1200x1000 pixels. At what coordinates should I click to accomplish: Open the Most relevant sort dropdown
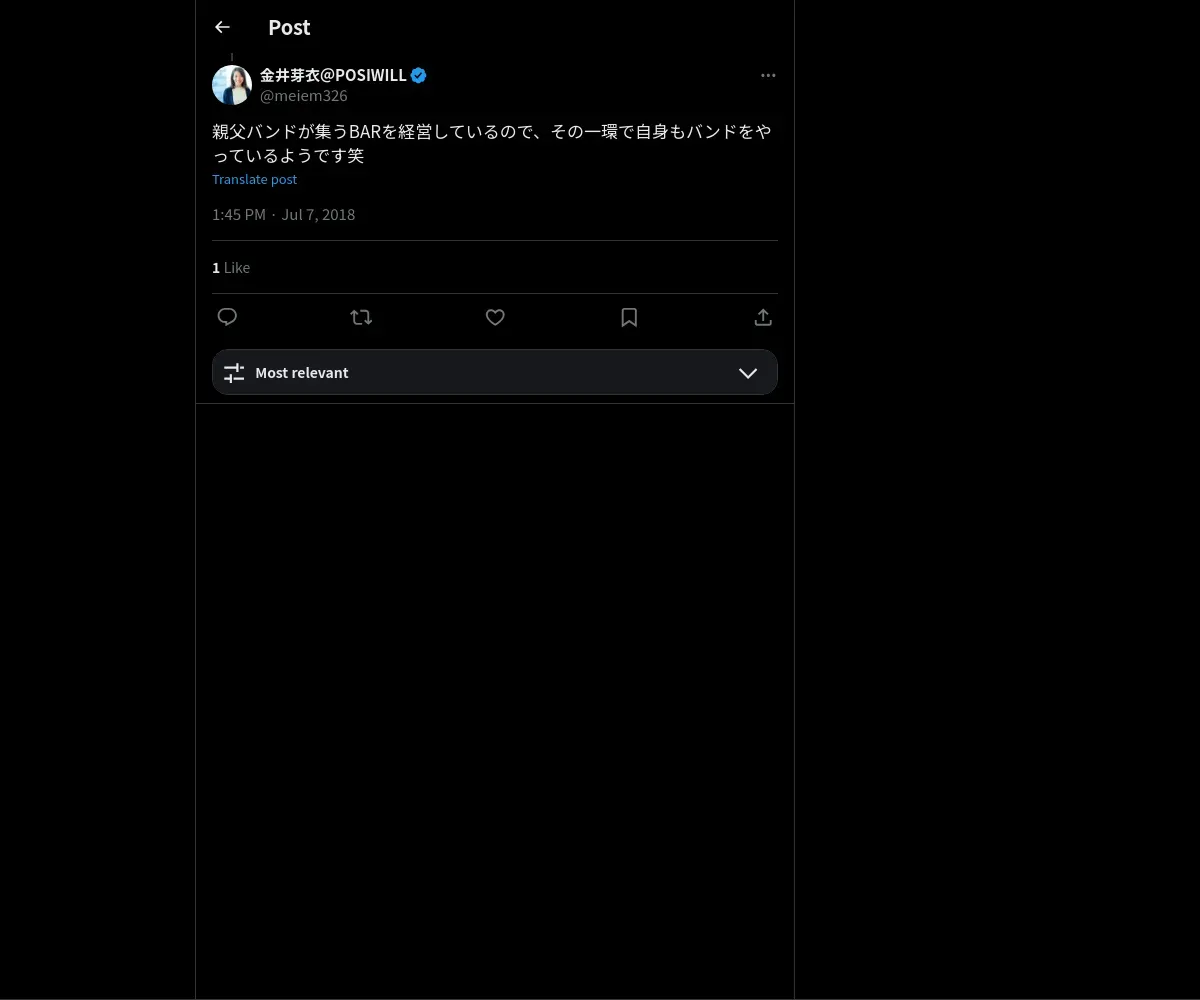(495, 372)
